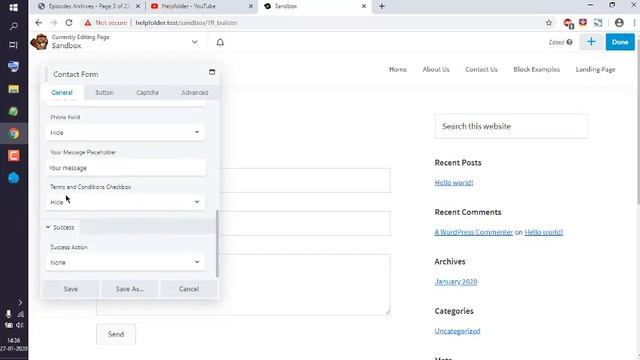Click the settings panel vertical scrollbar
The image size is (640, 360).
tap(217, 244)
